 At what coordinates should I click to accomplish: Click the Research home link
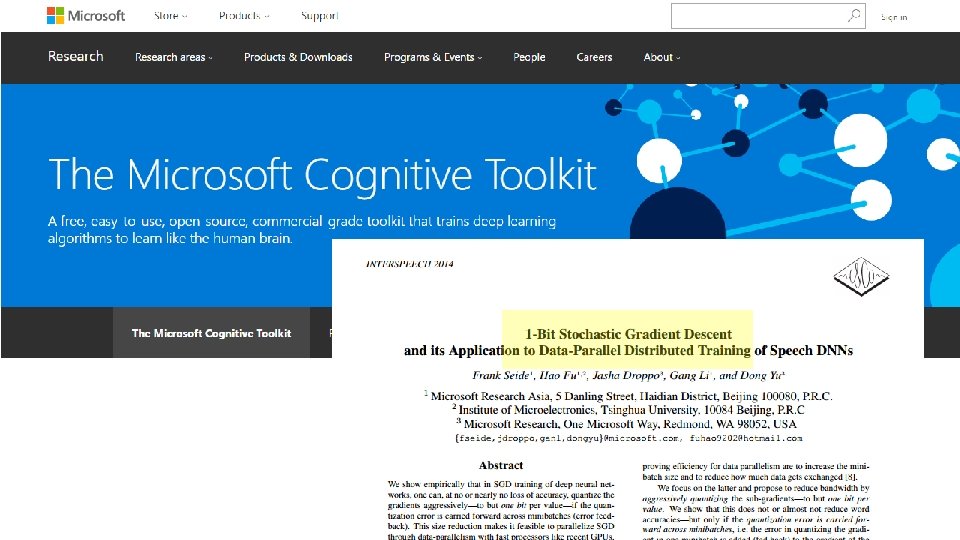click(75, 56)
